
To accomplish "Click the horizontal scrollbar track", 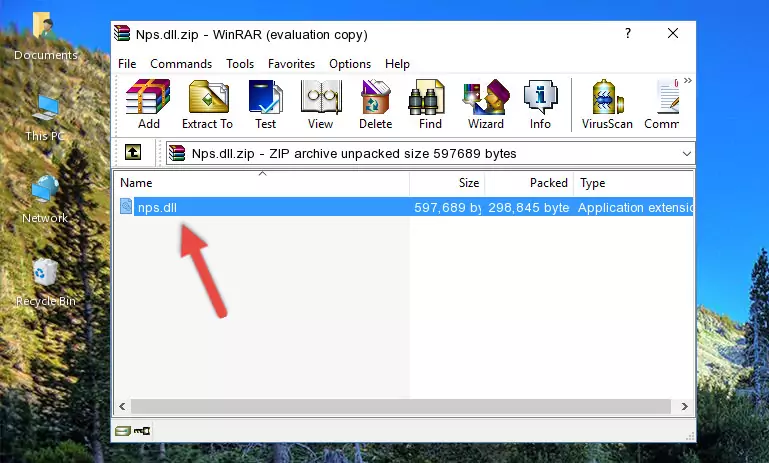I will (x=401, y=407).
